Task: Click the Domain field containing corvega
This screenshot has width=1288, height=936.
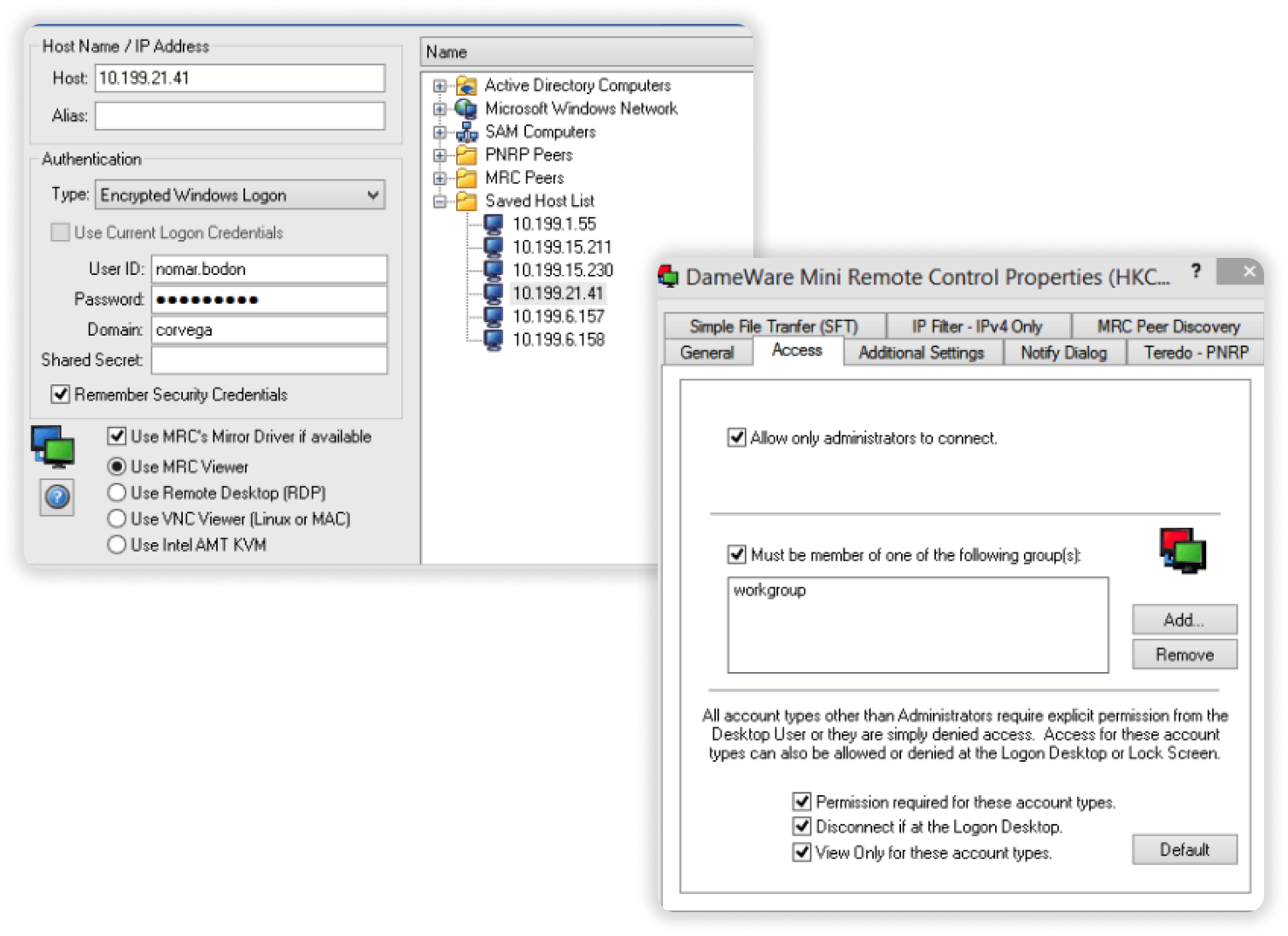Action: point(269,330)
